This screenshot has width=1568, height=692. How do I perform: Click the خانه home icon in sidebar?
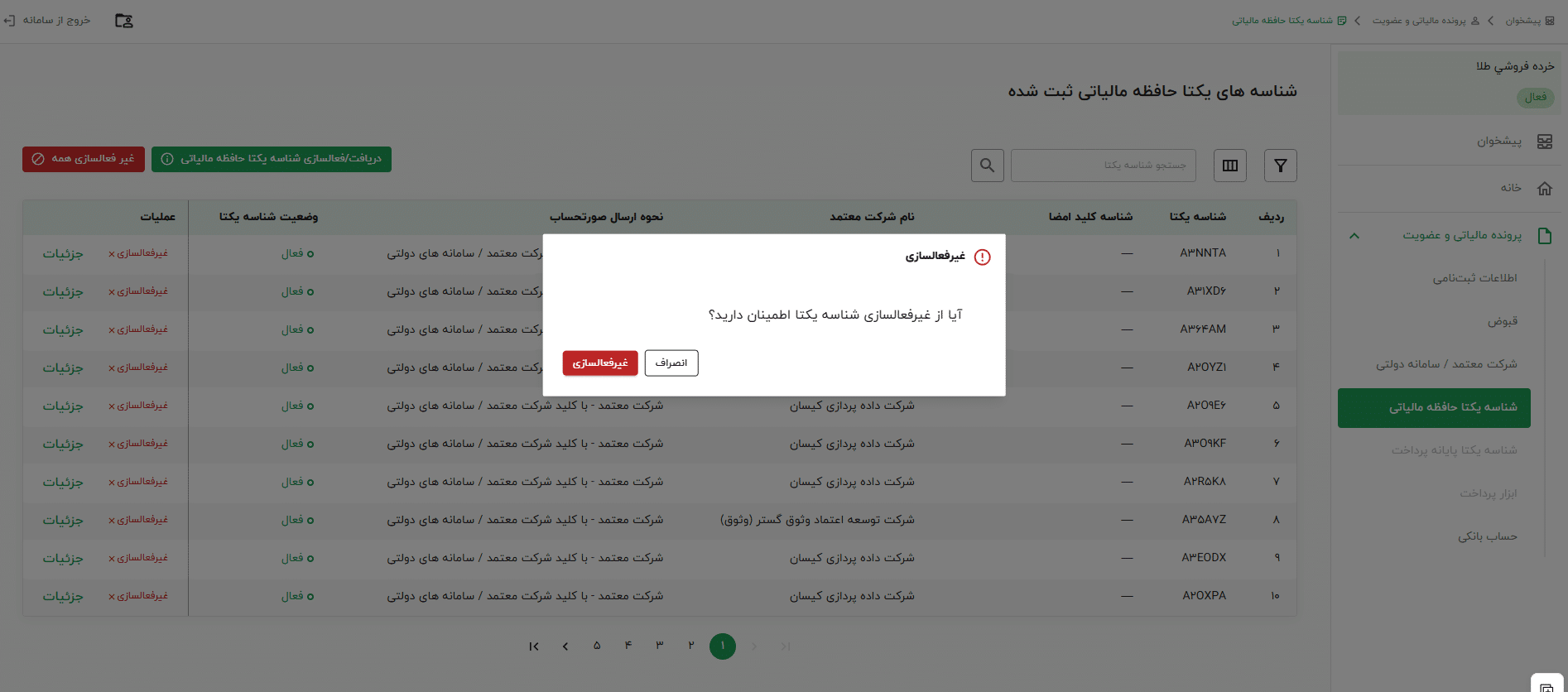coord(1544,189)
